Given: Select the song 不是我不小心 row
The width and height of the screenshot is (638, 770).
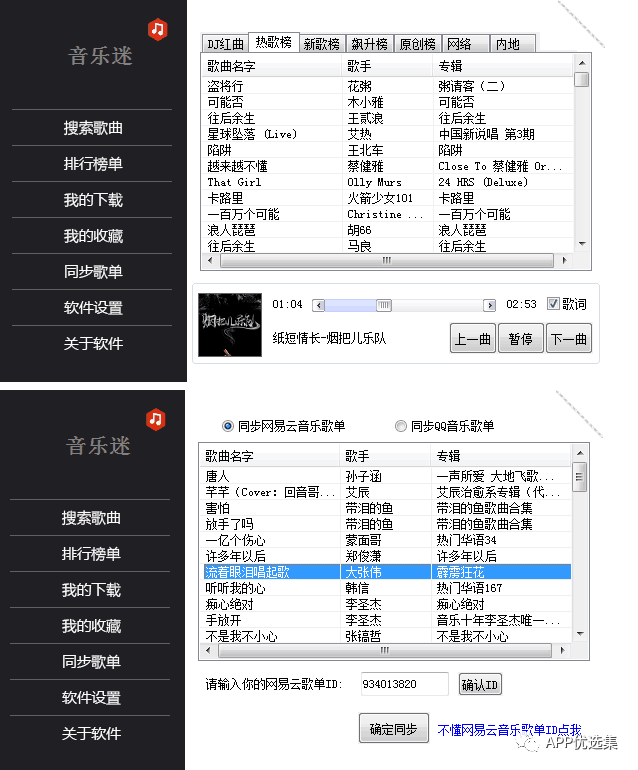Looking at the screenshot, I should pyautogui.click(x=387, y=636).
